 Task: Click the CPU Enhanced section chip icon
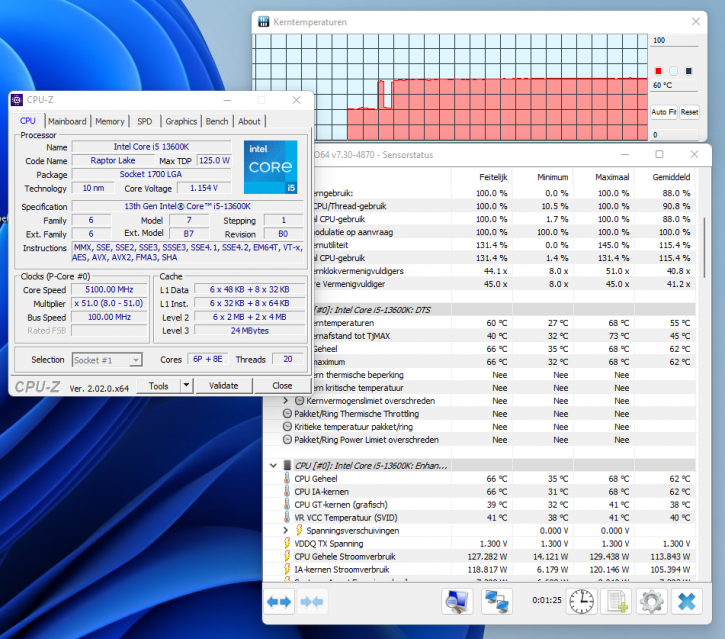pos(287,465)
